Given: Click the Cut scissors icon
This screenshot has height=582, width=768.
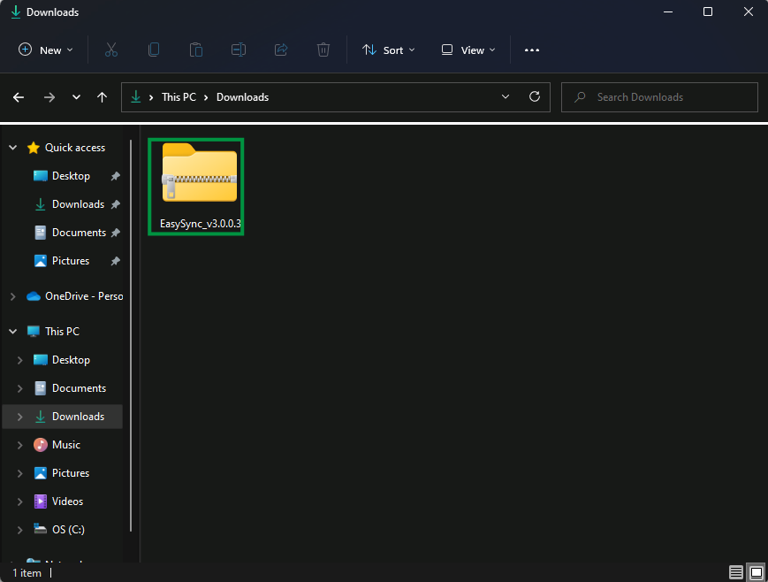Looking at the screenshot, I should tap(111, 50).
